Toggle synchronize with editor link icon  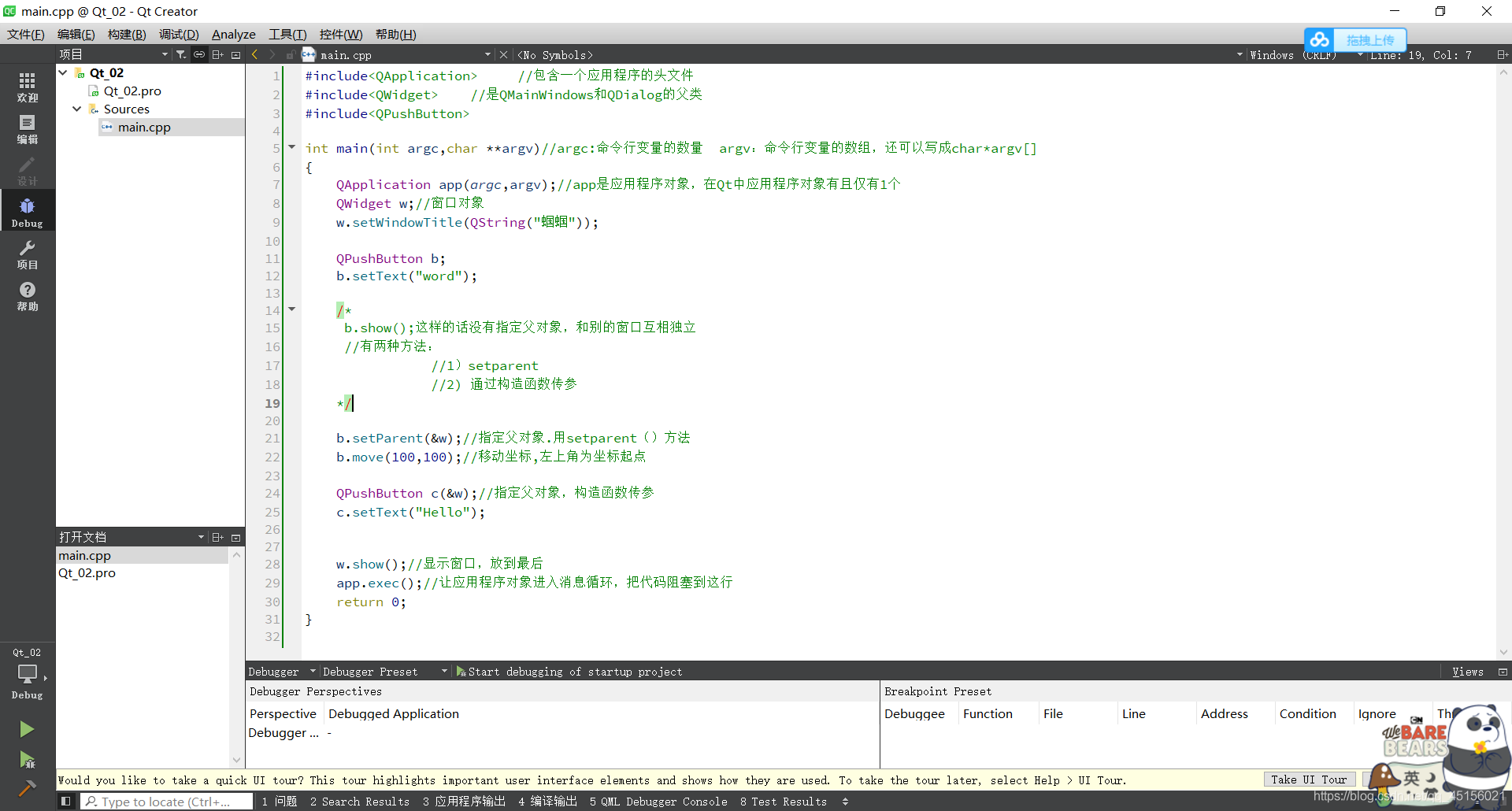(199, 54)
